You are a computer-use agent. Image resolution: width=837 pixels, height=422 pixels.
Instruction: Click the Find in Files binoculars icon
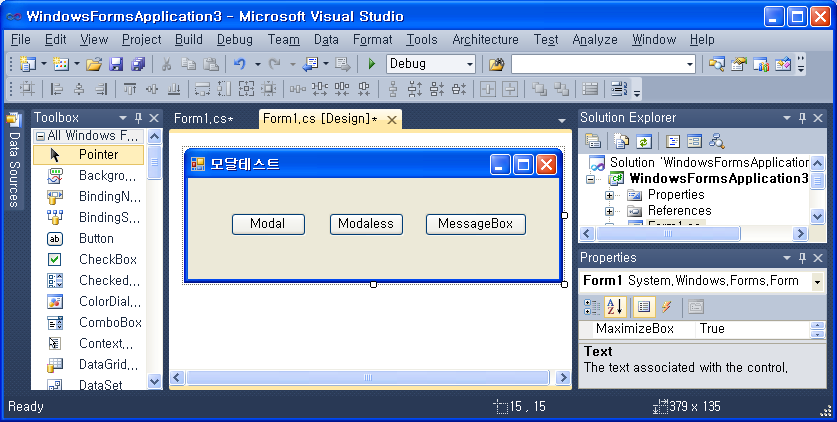click(496, 65)
